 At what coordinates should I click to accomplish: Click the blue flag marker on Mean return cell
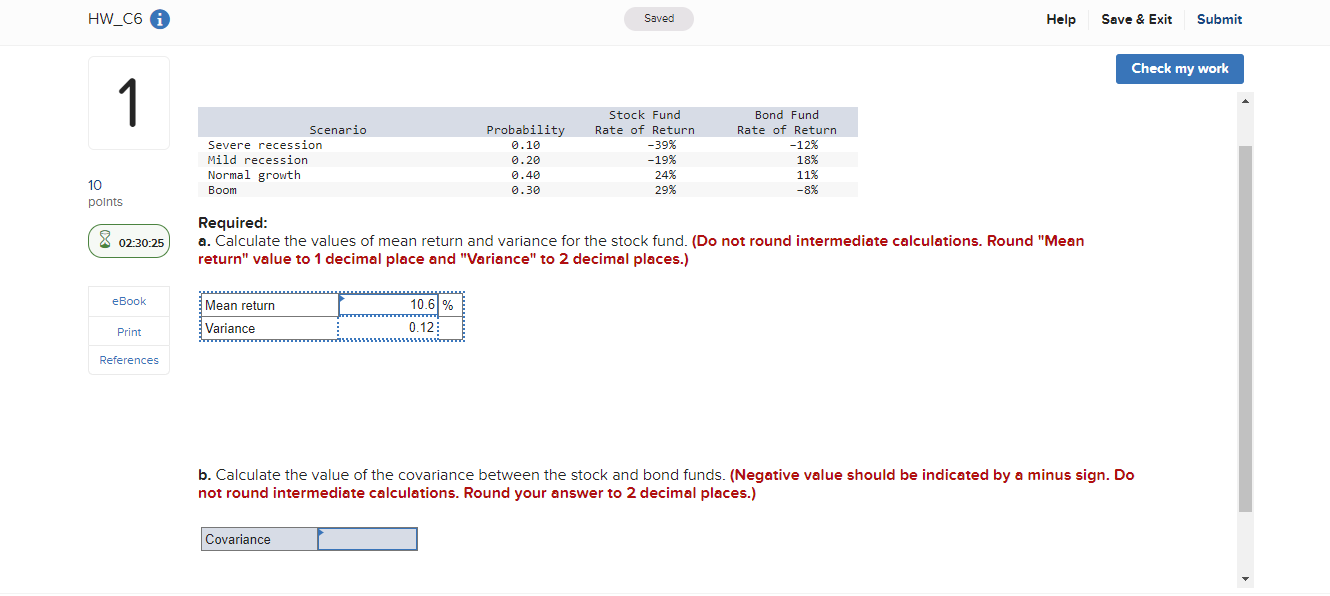pyautogui.click(x=341, y=297)
